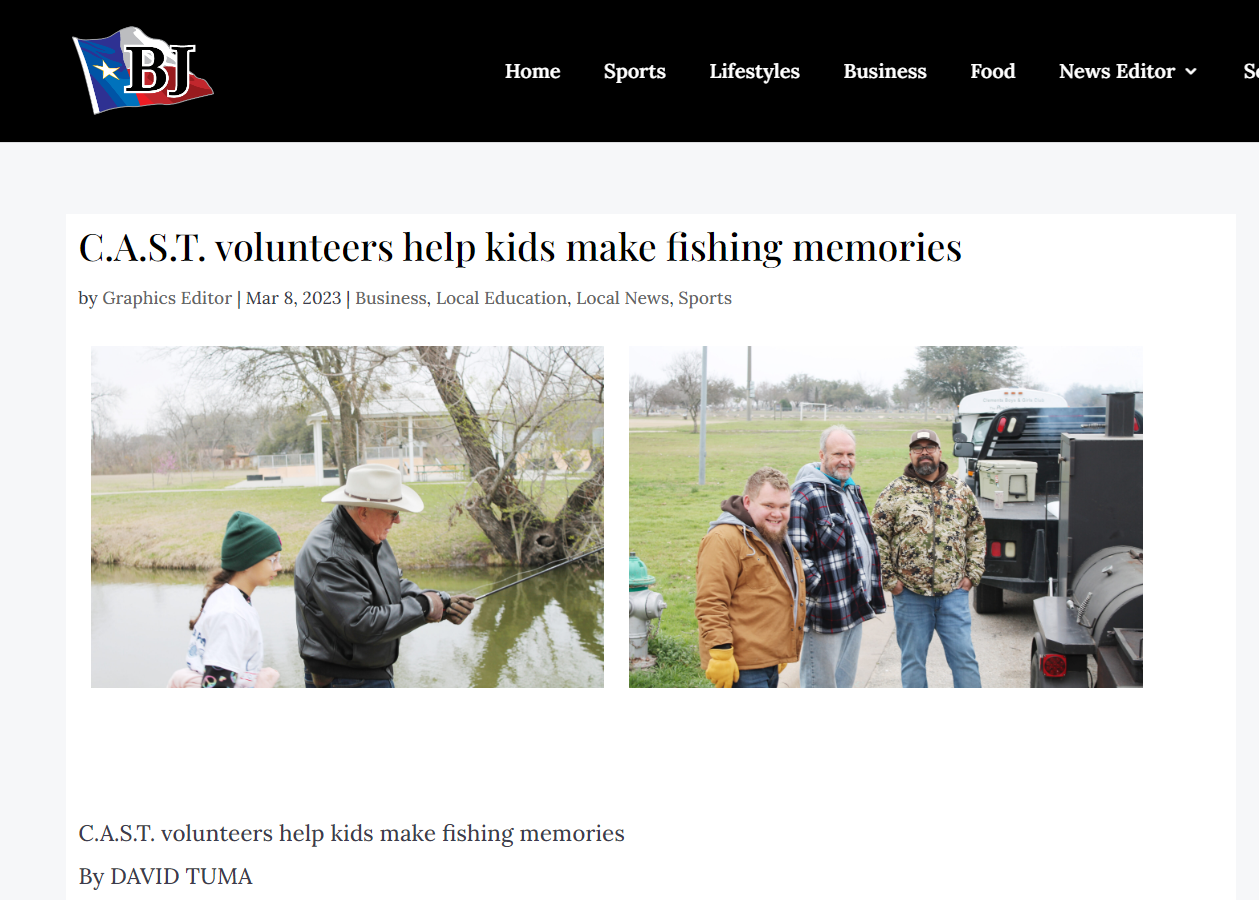This screenshot has height=900, width=1259.
Task: Click the article headline C.A.S.T. volunteers title
Action: 520,247
